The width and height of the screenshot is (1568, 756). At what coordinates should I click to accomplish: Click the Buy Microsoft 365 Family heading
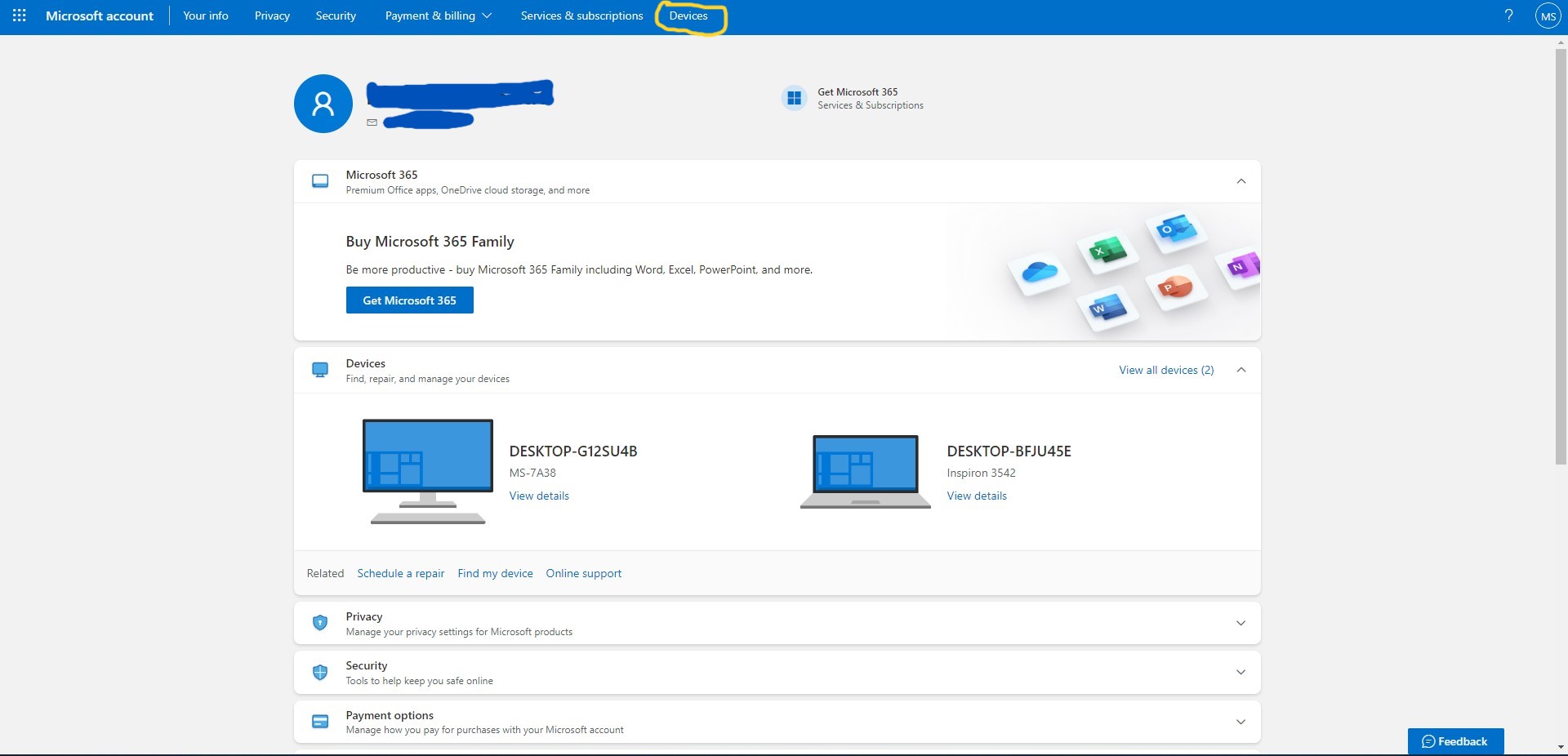pos(430,242)
